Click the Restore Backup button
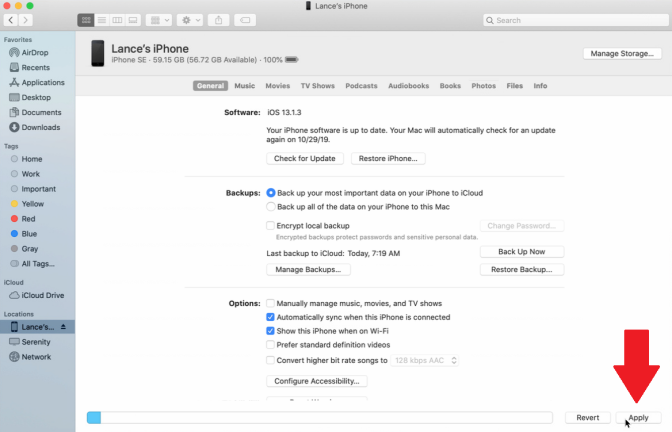This screenshot has height=432, width=672. click(x=522, y=270)
